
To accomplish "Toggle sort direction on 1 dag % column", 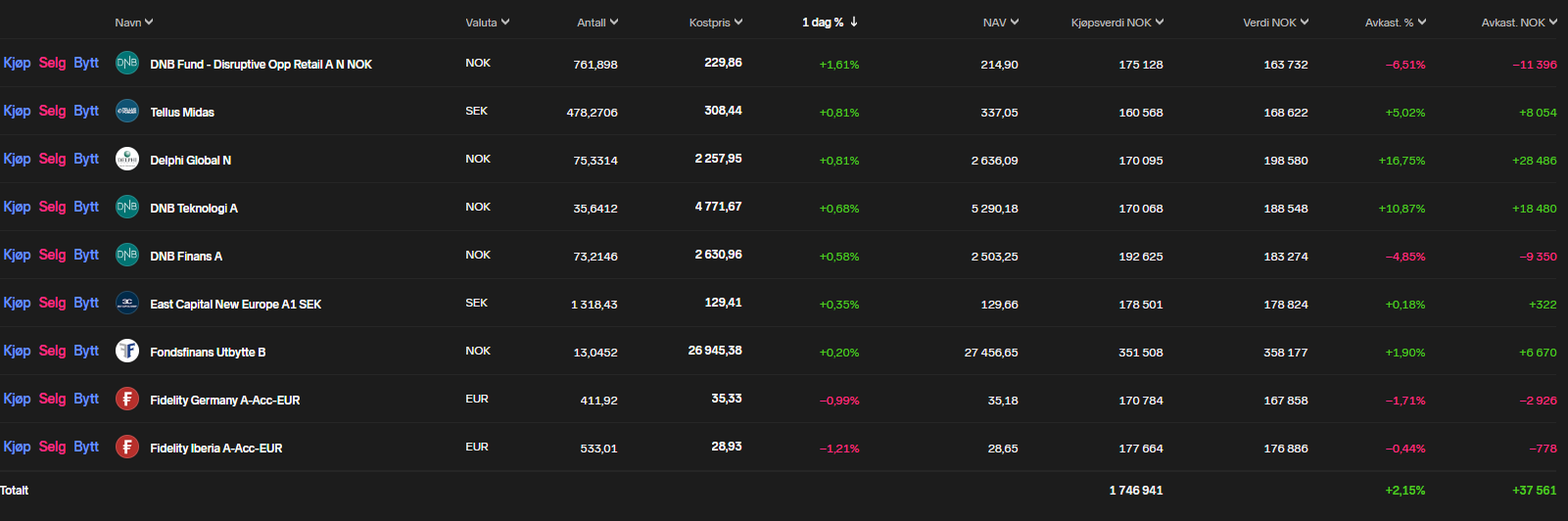I will (x=830, y=23).
